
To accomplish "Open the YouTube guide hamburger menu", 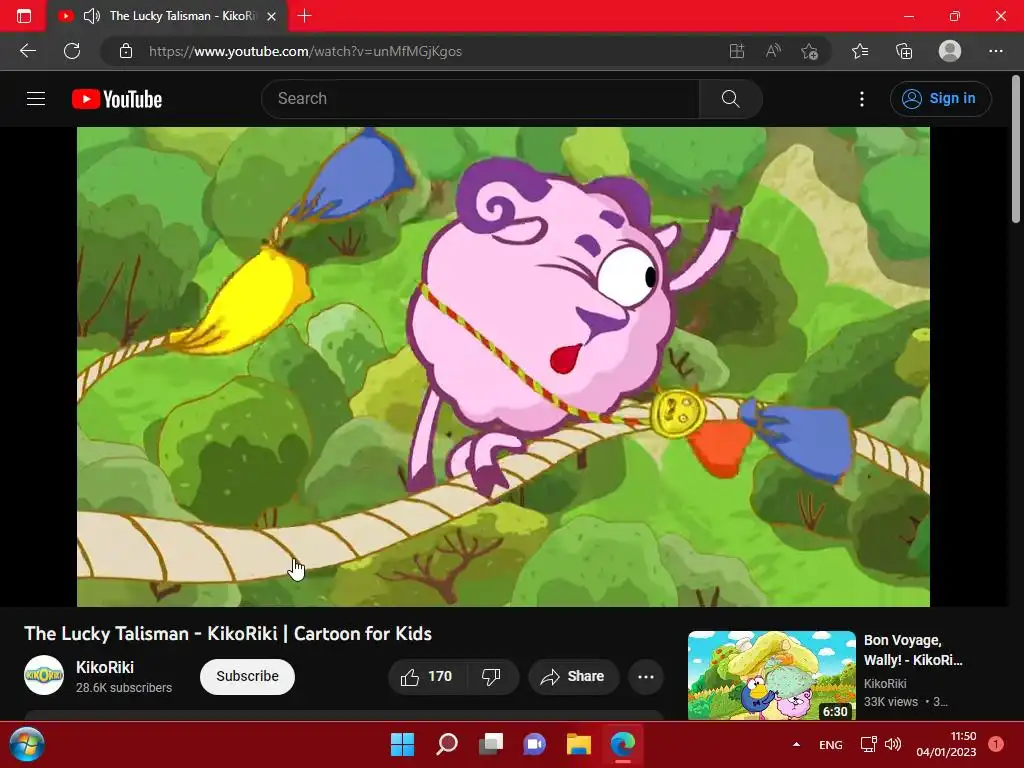I will coord(36,99).
